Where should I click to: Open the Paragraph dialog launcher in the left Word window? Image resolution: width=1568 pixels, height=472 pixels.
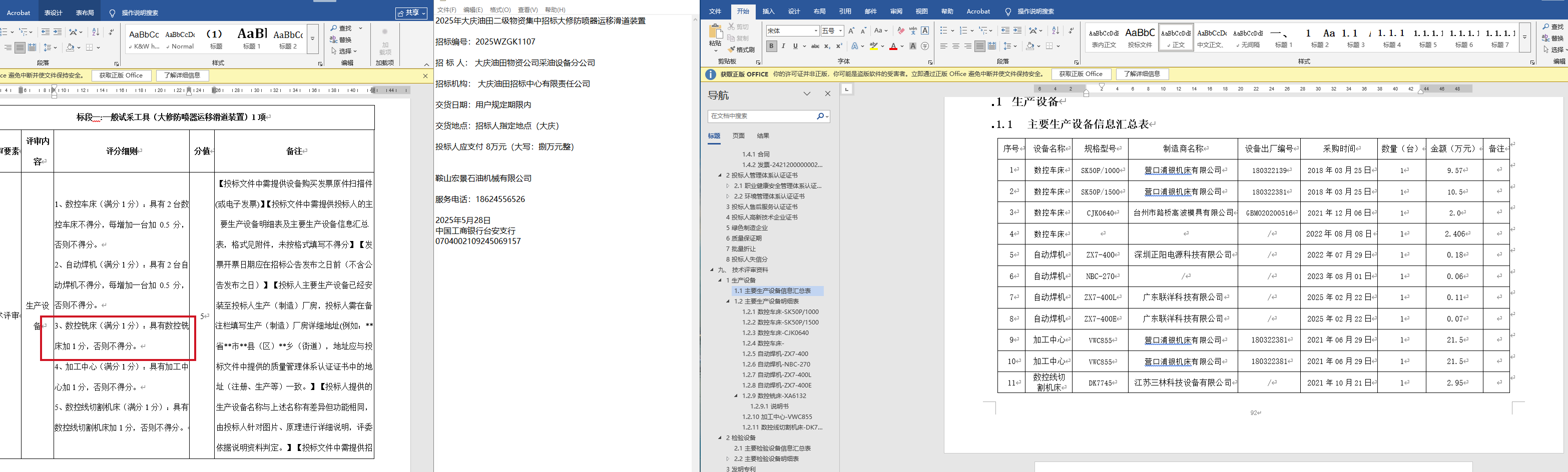pyautogui.click(x=116, y=63)
